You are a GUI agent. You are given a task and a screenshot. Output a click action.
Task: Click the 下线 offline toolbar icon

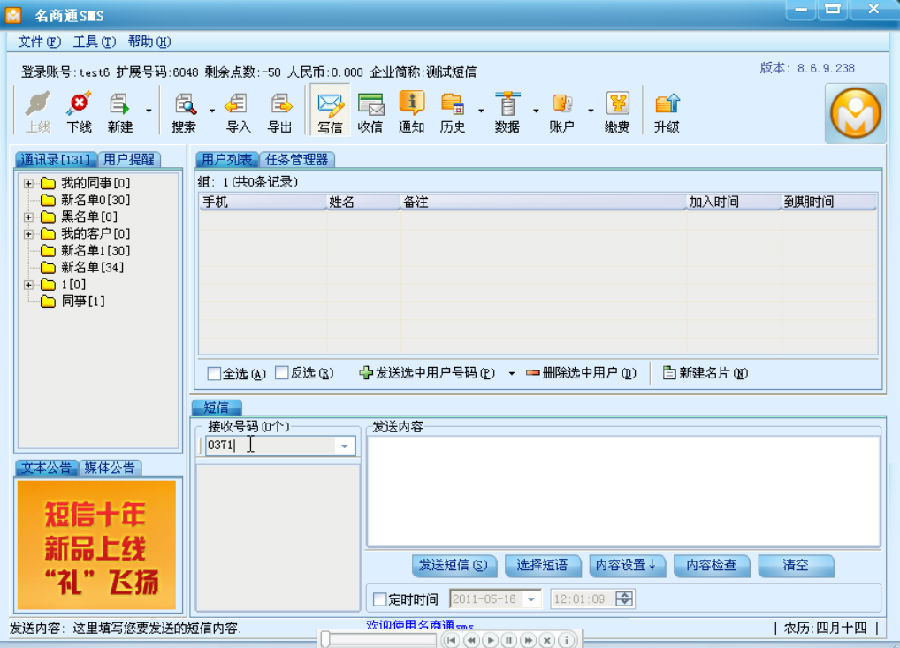tap(79, 112)
